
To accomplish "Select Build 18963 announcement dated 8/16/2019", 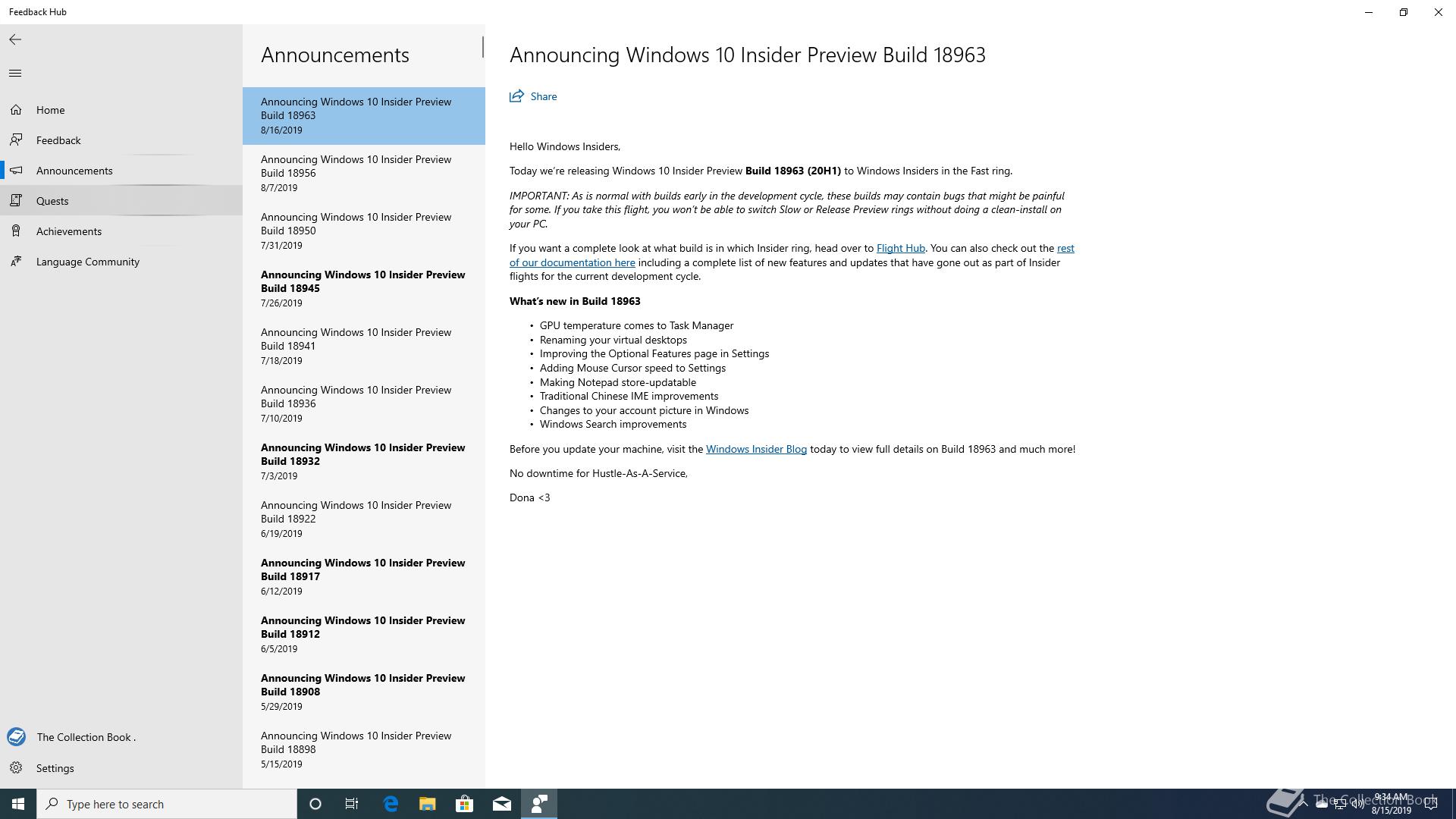I will click(x=364, y=116).
